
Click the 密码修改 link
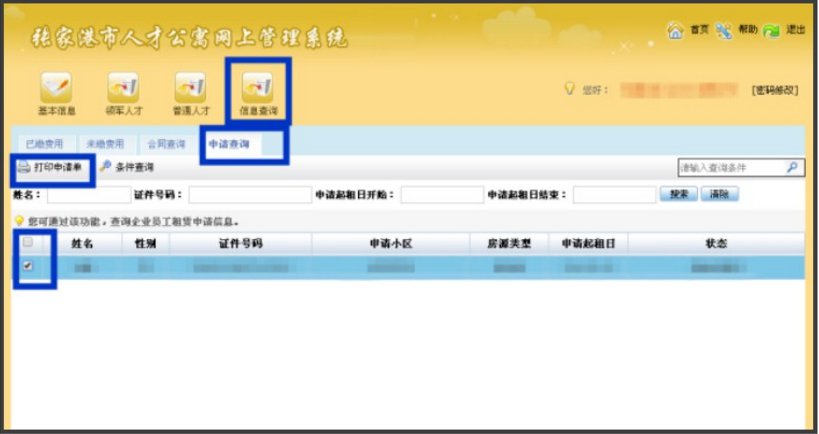tap(774, 90)
